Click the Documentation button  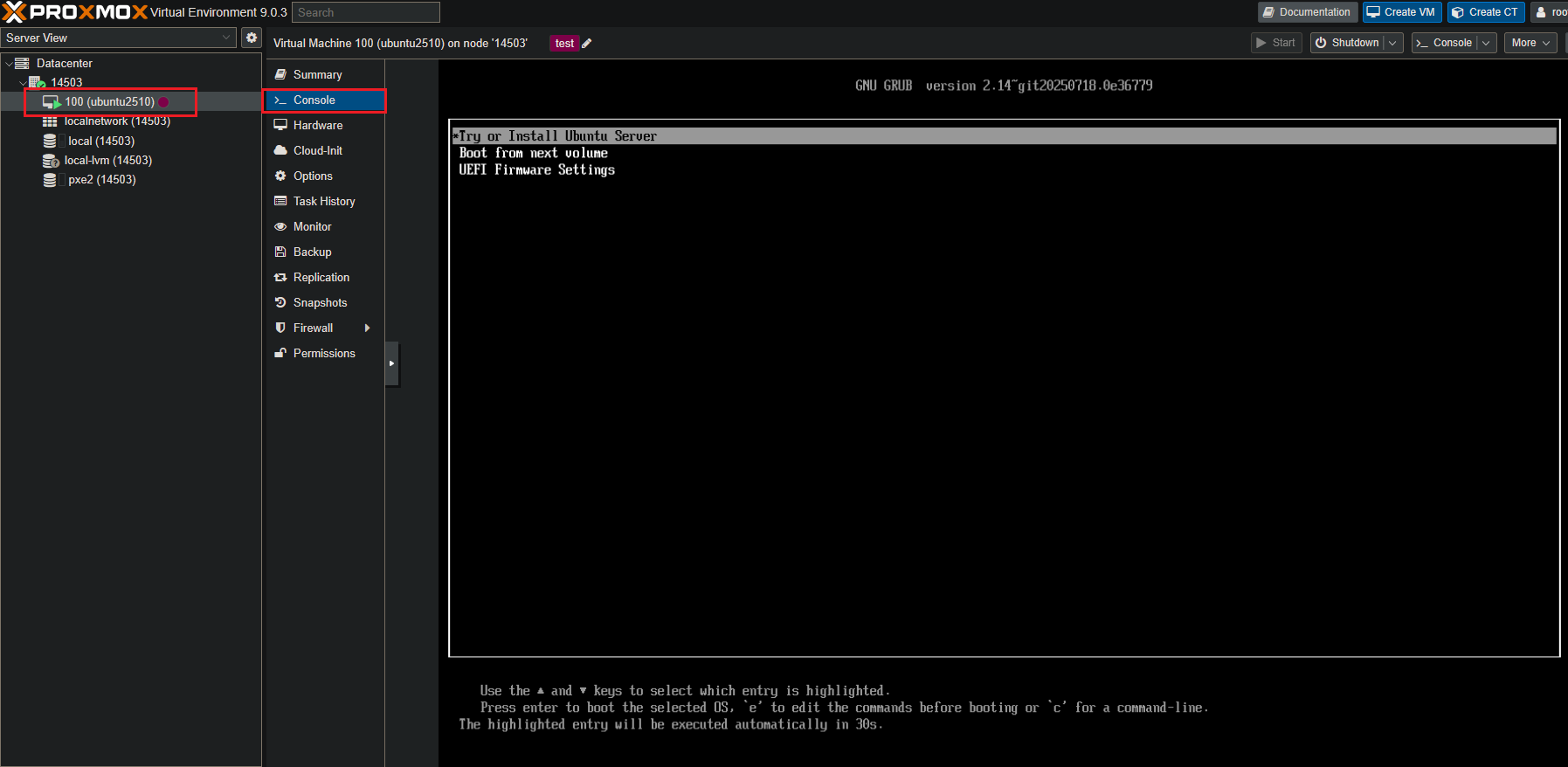click(1306, 12)
